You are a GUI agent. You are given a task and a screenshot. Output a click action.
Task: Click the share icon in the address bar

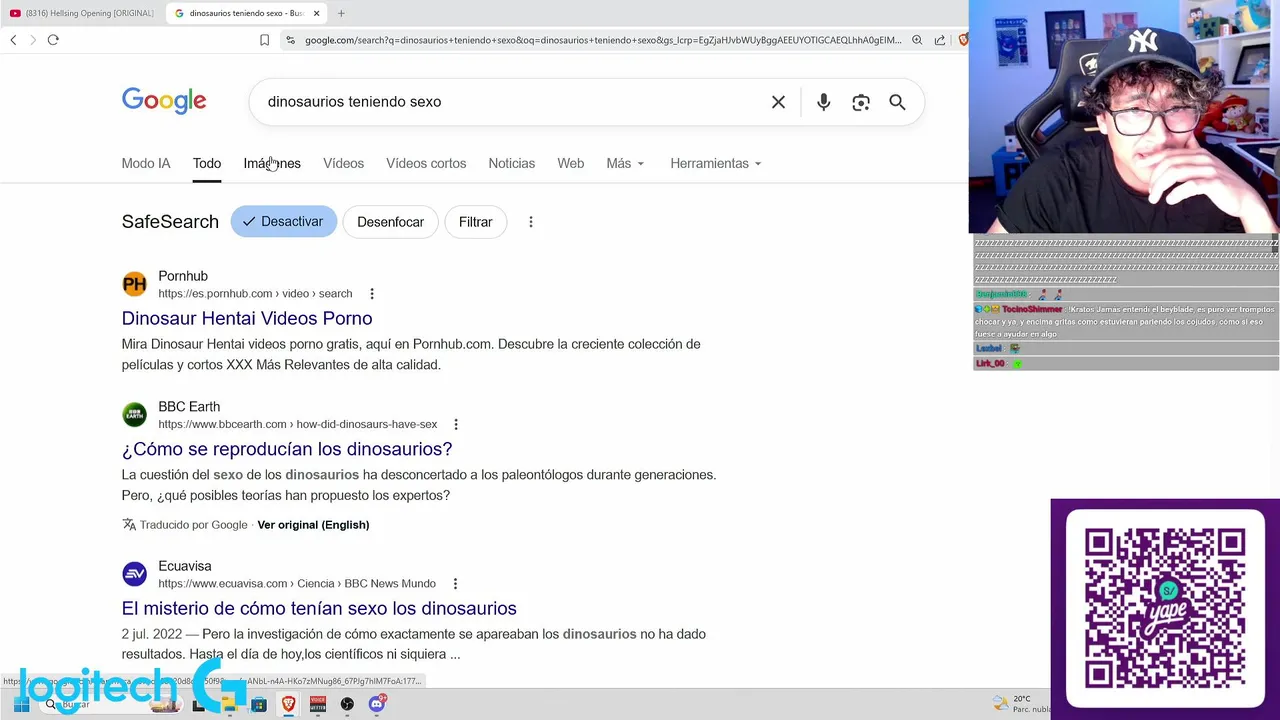tap(940, 40)
